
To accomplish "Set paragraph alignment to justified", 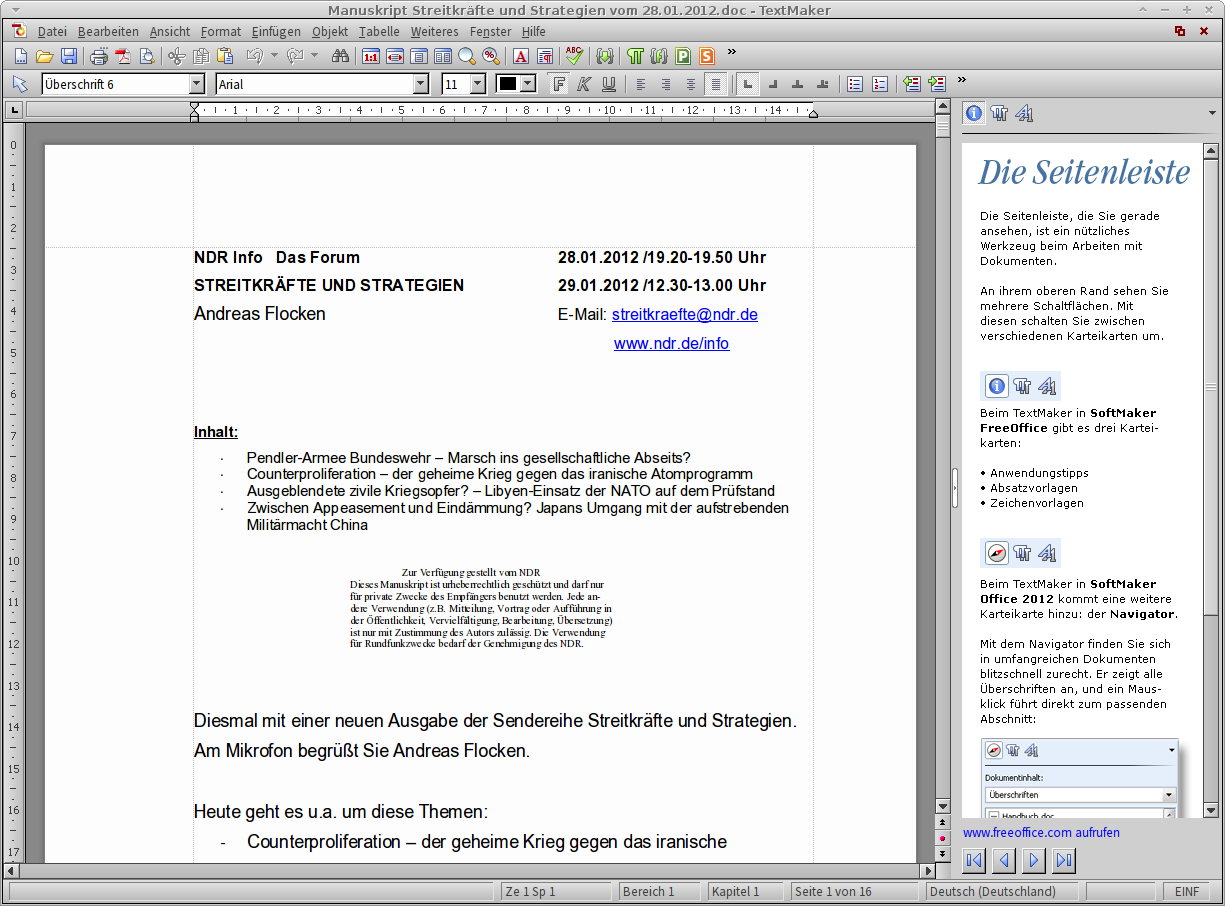I will click(715, 84).
